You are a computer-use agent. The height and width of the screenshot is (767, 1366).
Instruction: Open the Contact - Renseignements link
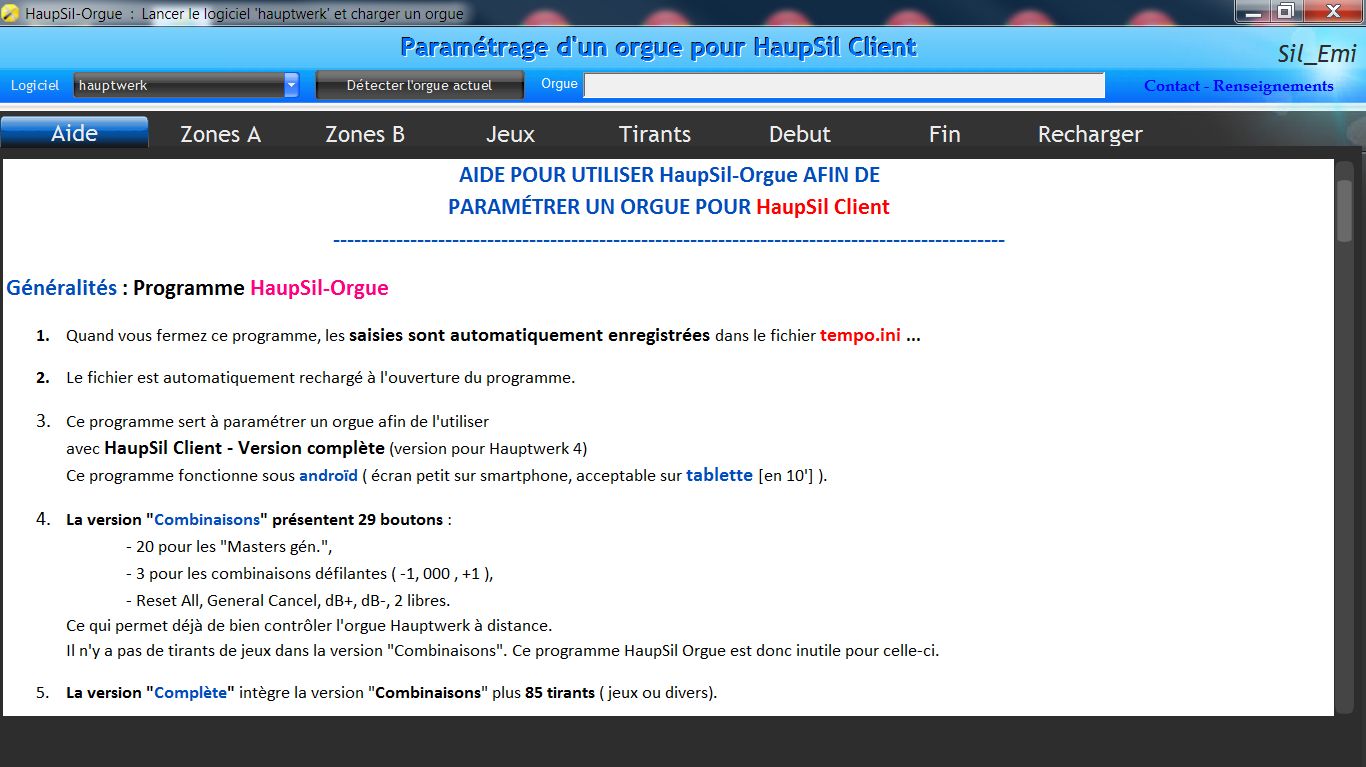tap(1238, 86)
